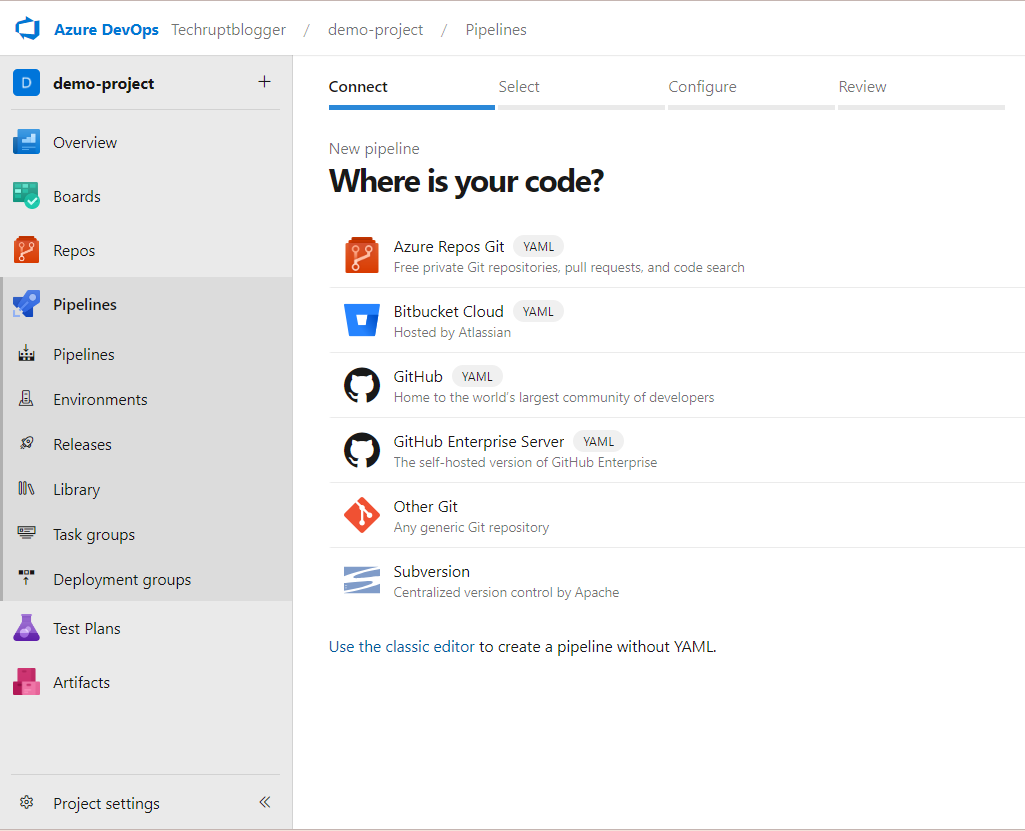
Task: Click the Test Plans flask icon
Action: [26, 628]
